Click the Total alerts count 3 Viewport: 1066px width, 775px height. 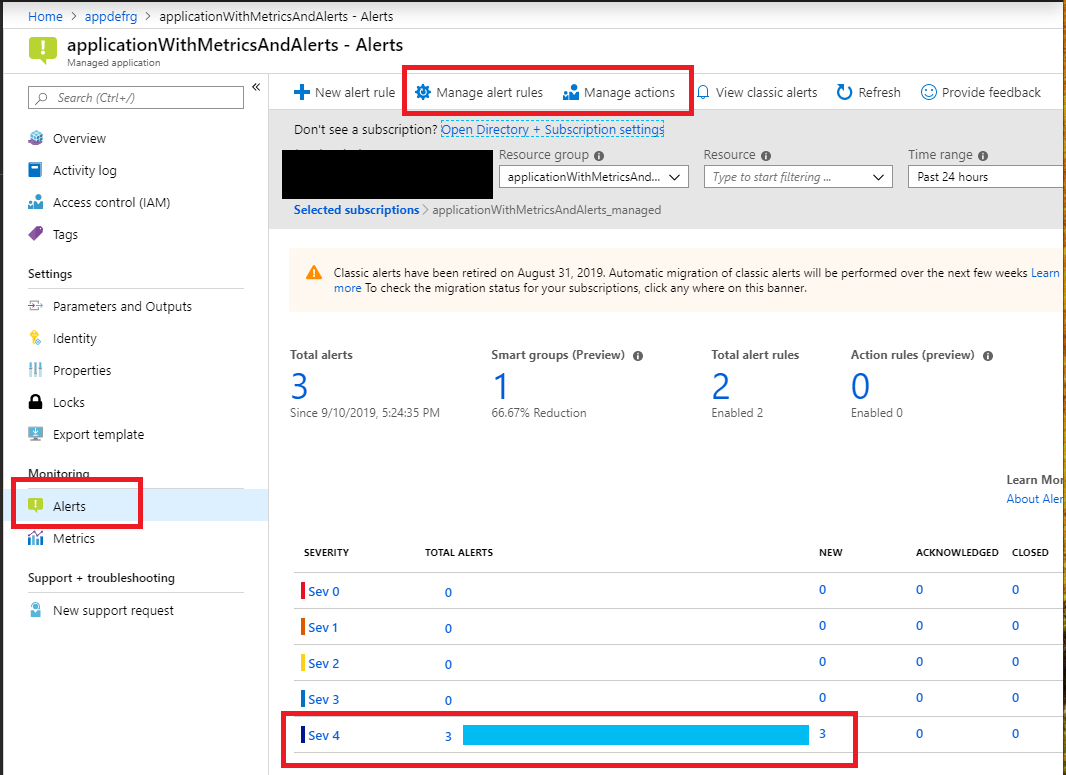[299, 386]
